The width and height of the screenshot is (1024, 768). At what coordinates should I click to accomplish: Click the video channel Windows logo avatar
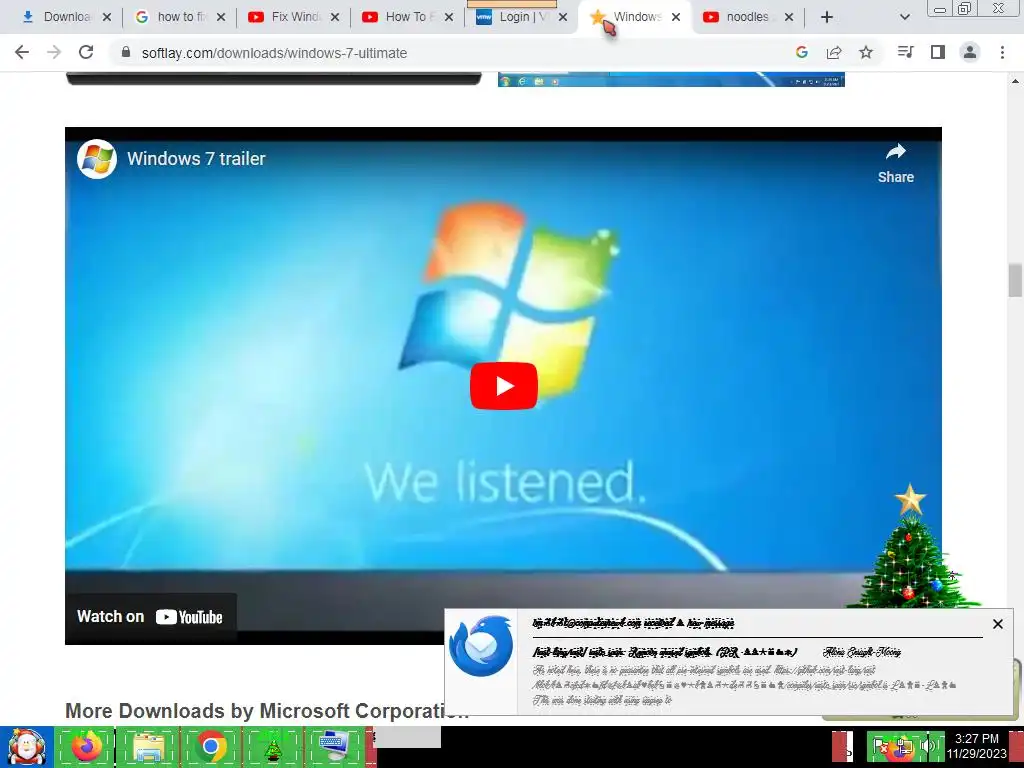pyautogui.click(x=97, y=159)
